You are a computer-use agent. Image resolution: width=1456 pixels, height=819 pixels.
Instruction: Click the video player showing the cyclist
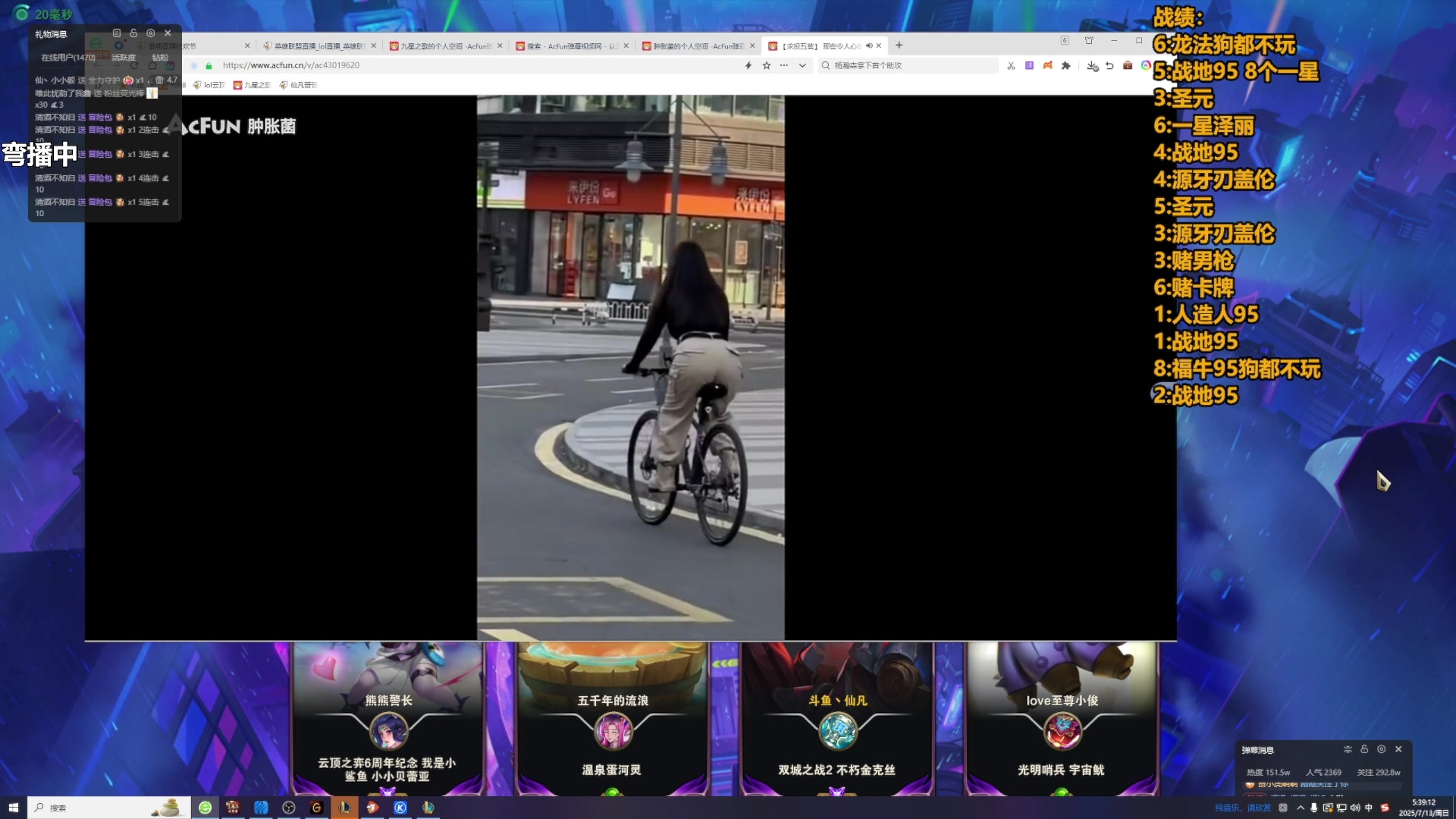(x=630, y=368)
